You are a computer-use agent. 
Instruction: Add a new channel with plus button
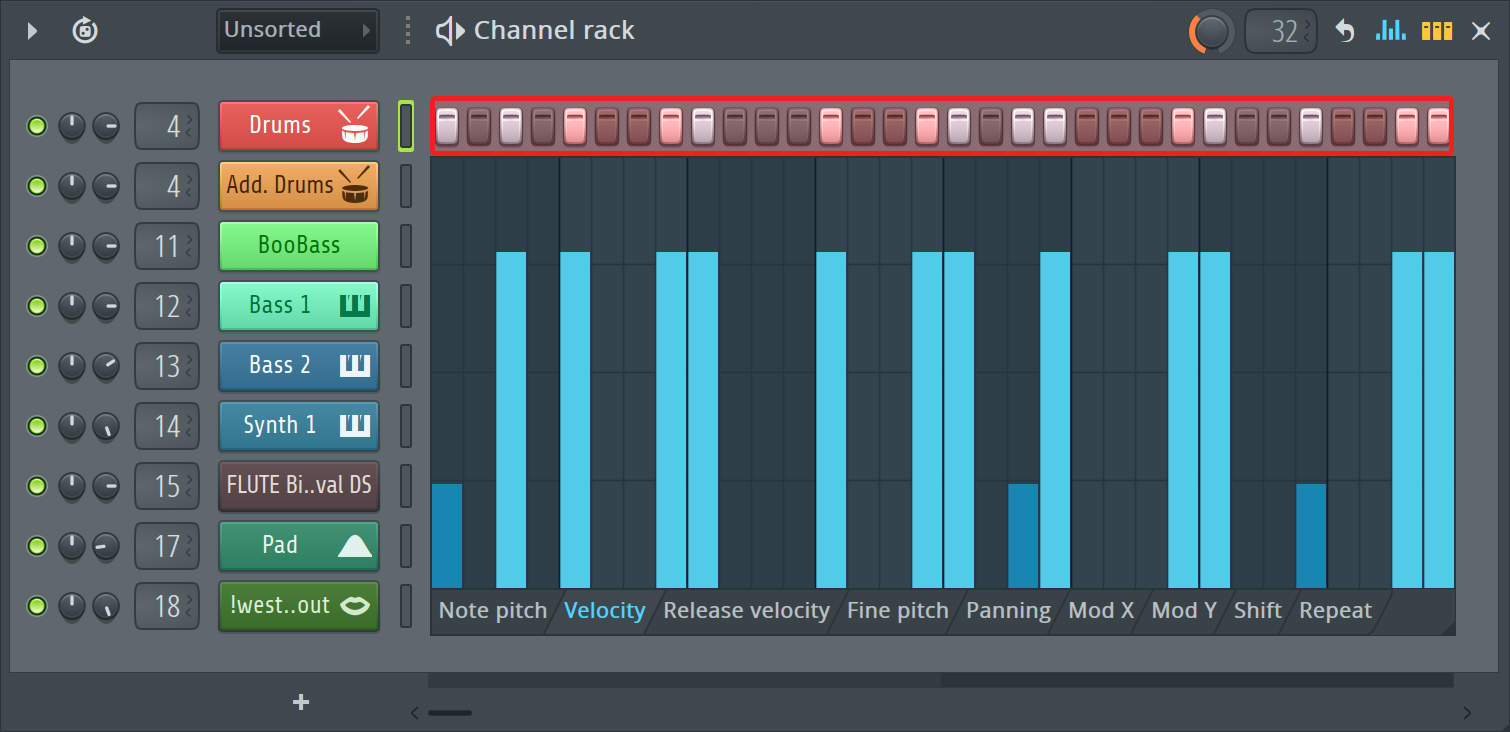pyautogui.click(x=300, y=702)
